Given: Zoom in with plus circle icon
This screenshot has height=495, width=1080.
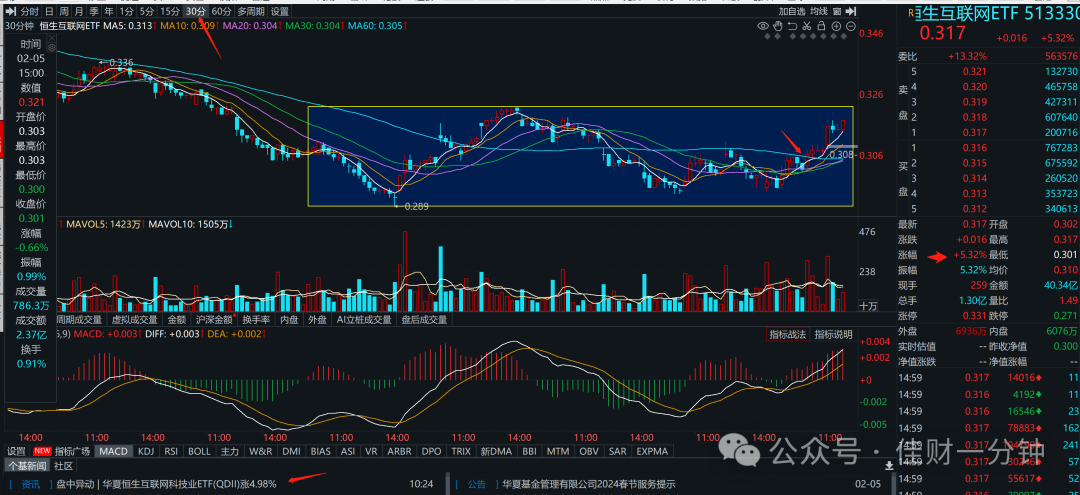Looking at the screenshot, I should point(835,26).
